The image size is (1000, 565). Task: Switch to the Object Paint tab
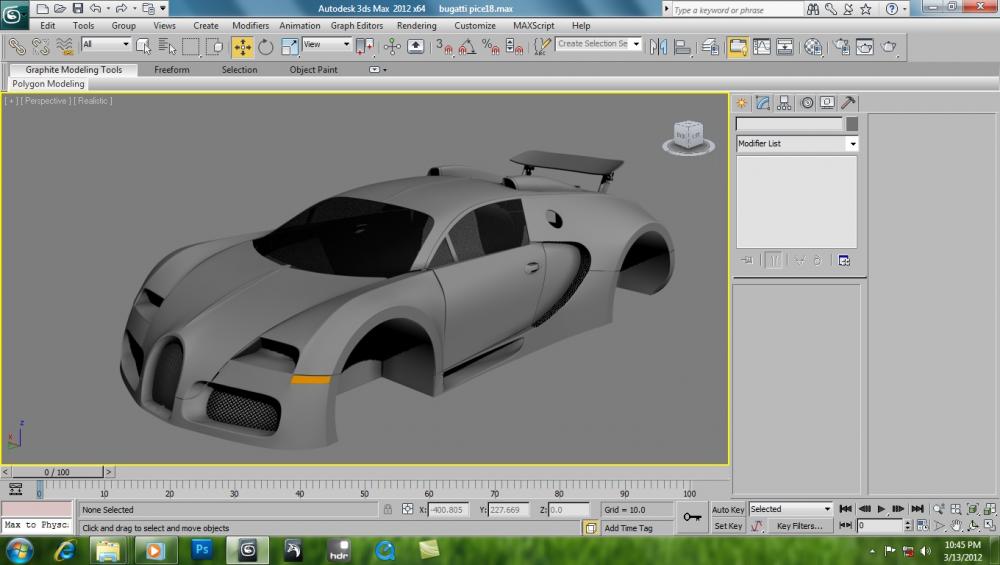313,70
